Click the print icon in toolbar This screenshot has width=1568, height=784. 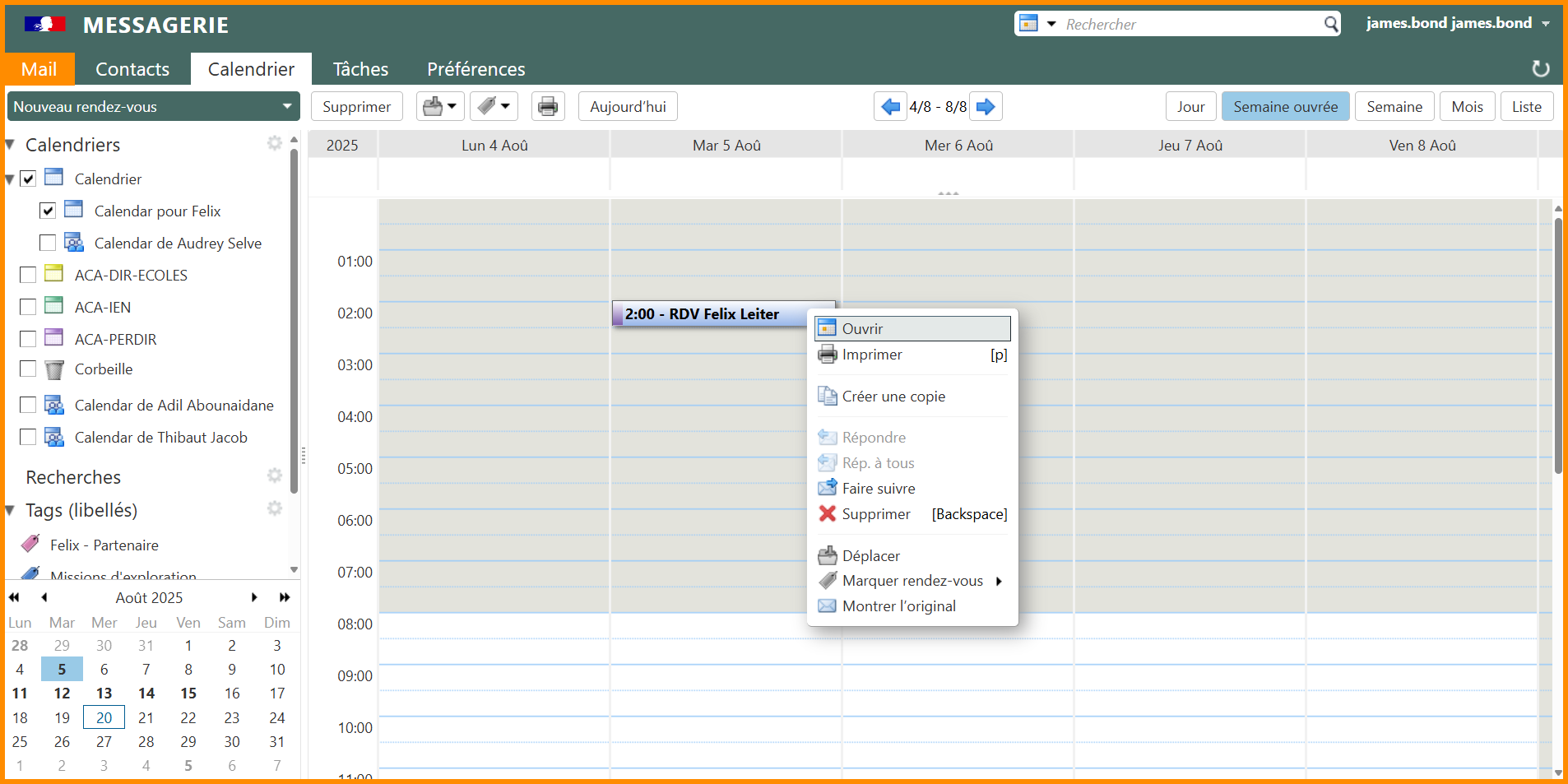(548, 106)
